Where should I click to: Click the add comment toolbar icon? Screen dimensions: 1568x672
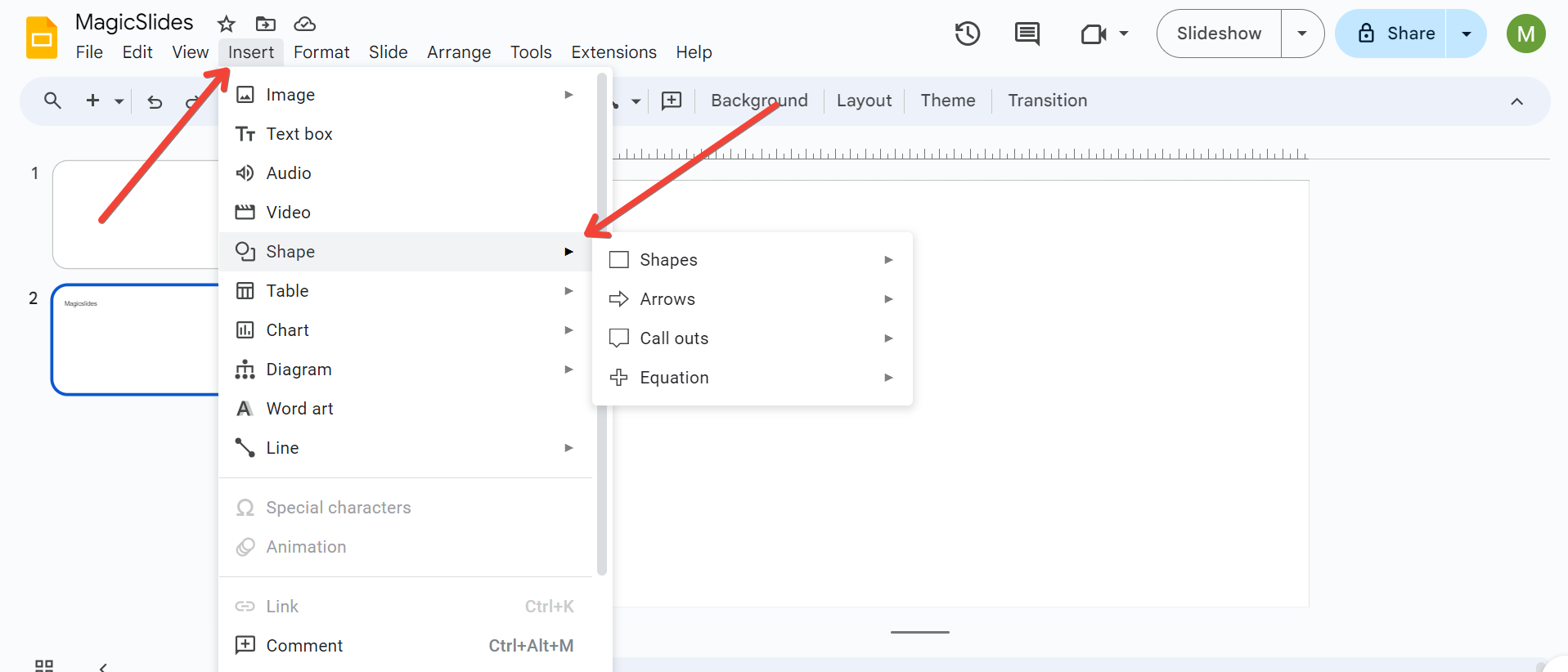pos(672,101)
